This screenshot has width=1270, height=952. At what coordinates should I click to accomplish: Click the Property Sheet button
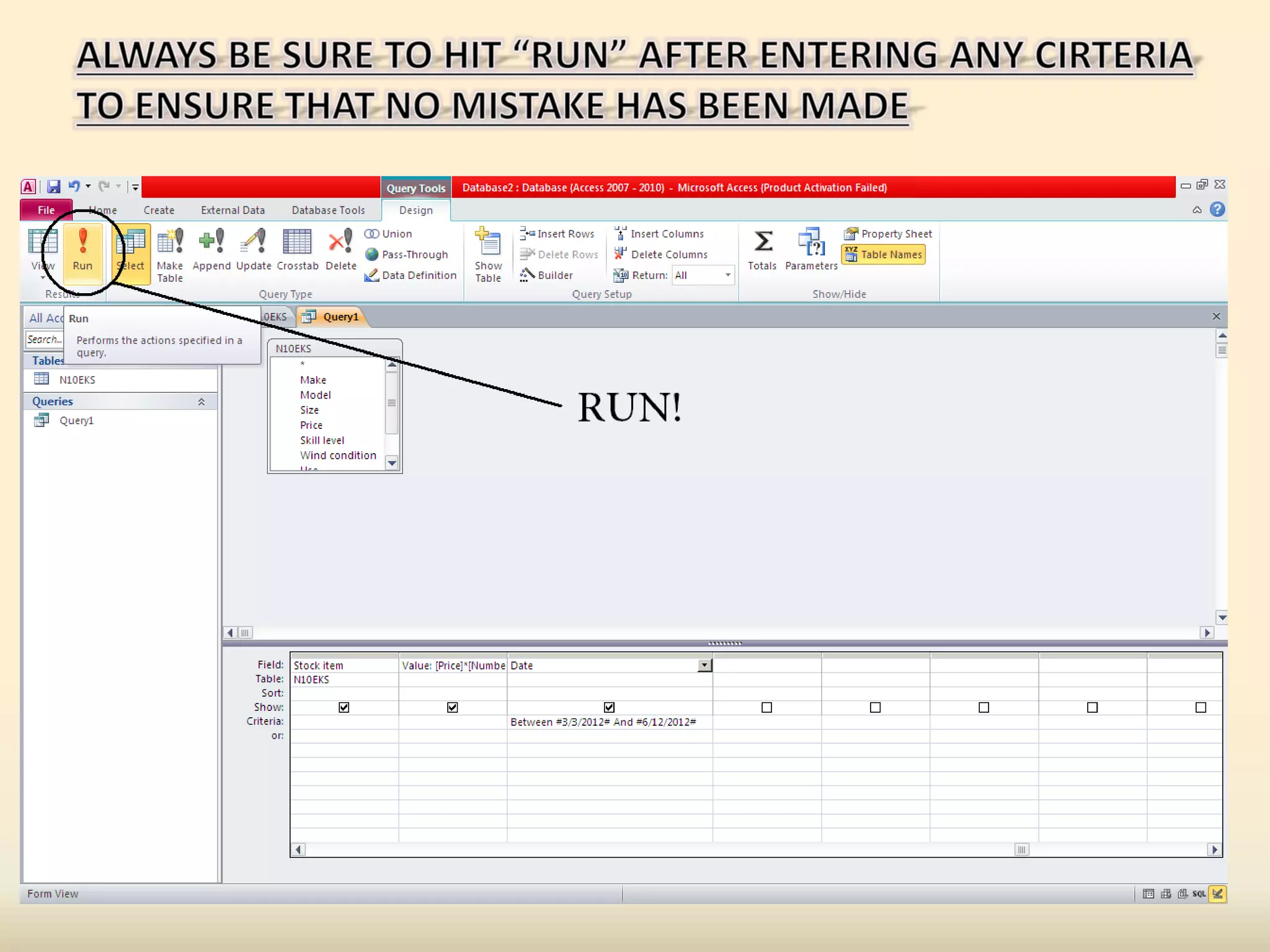[x=888, y=234]
